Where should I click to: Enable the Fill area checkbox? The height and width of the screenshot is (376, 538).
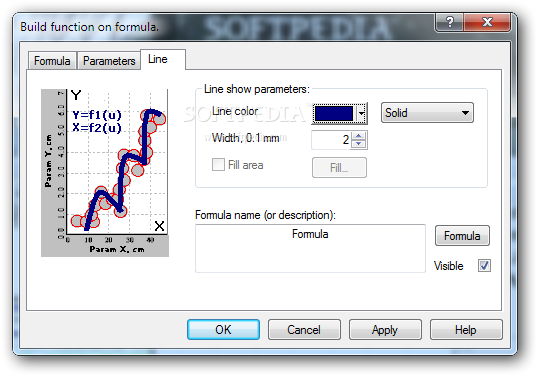coord(218,165)
